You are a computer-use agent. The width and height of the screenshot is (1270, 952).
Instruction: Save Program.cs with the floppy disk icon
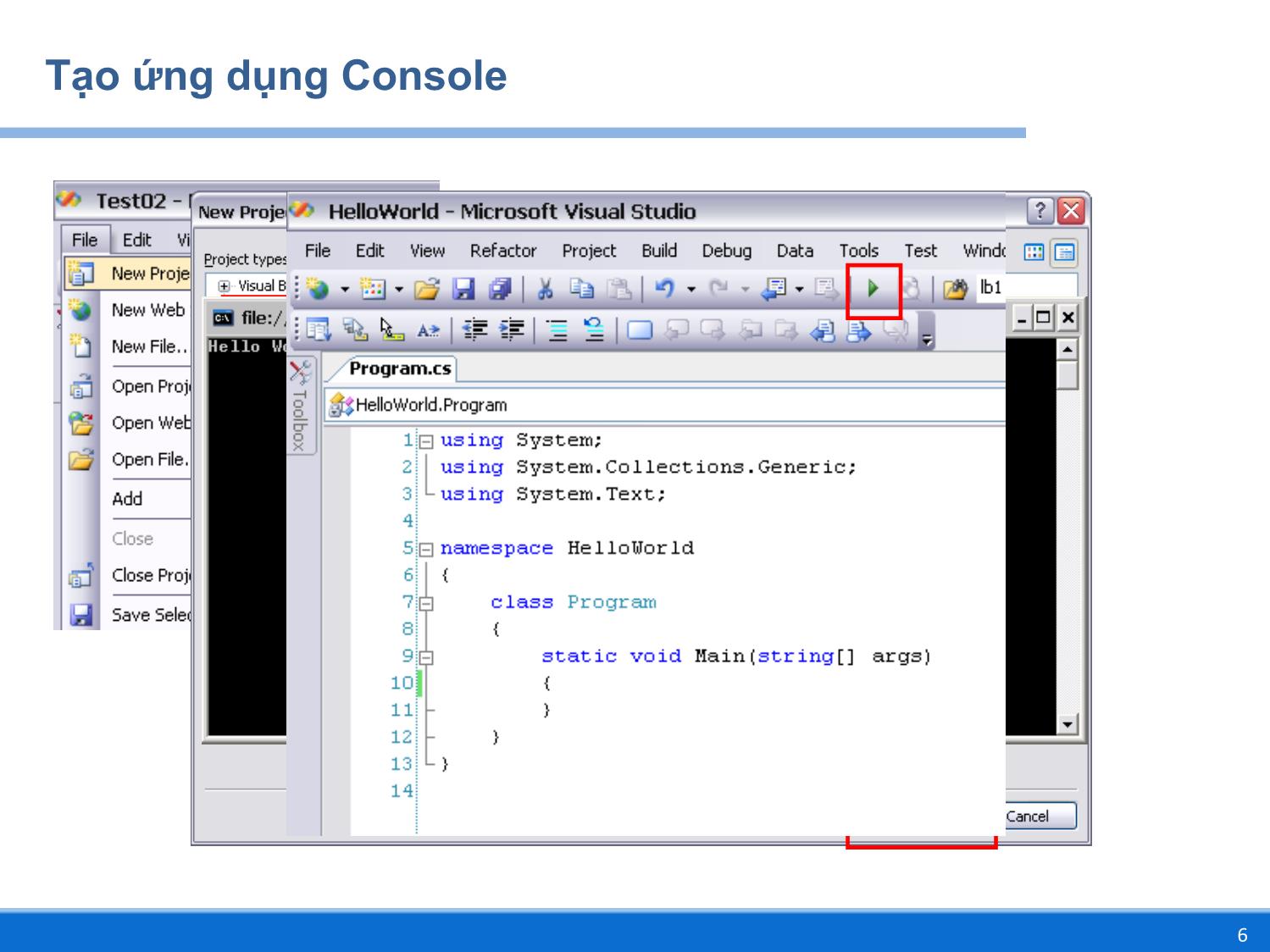[463, 290]
